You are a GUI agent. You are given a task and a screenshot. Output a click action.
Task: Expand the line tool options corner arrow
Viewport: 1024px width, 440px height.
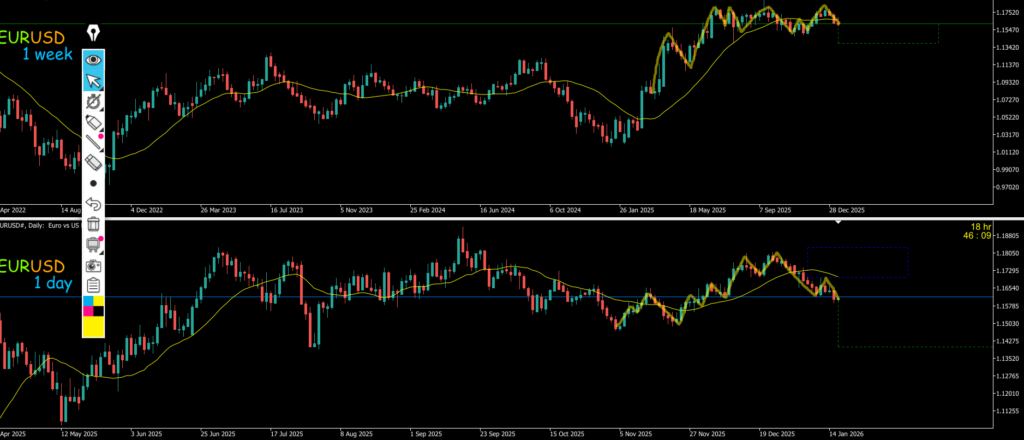pos(103,151)
